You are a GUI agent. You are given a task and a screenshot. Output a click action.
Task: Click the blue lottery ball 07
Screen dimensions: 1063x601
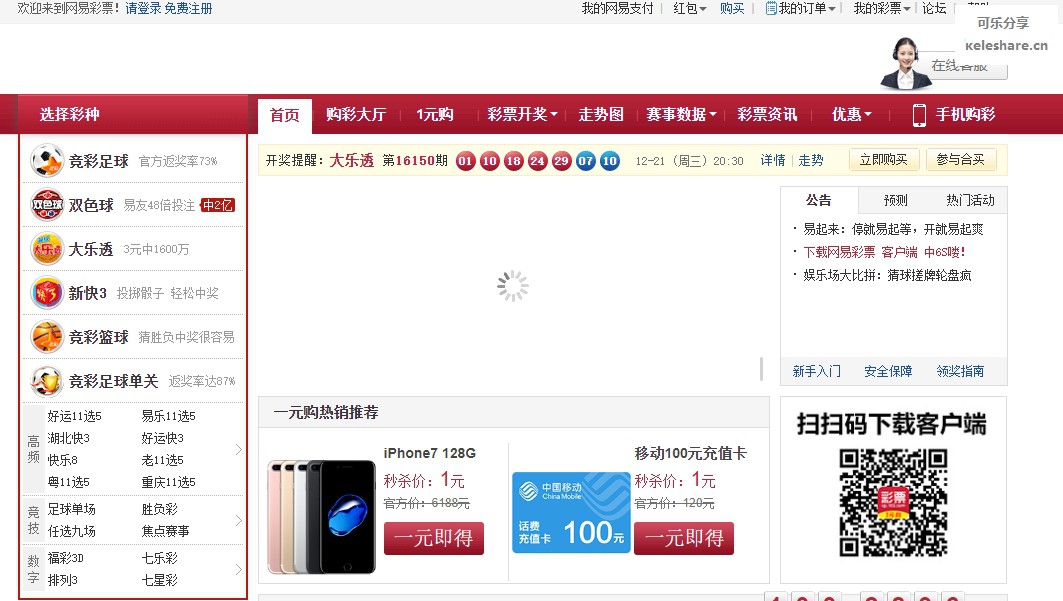pos(586,161)
